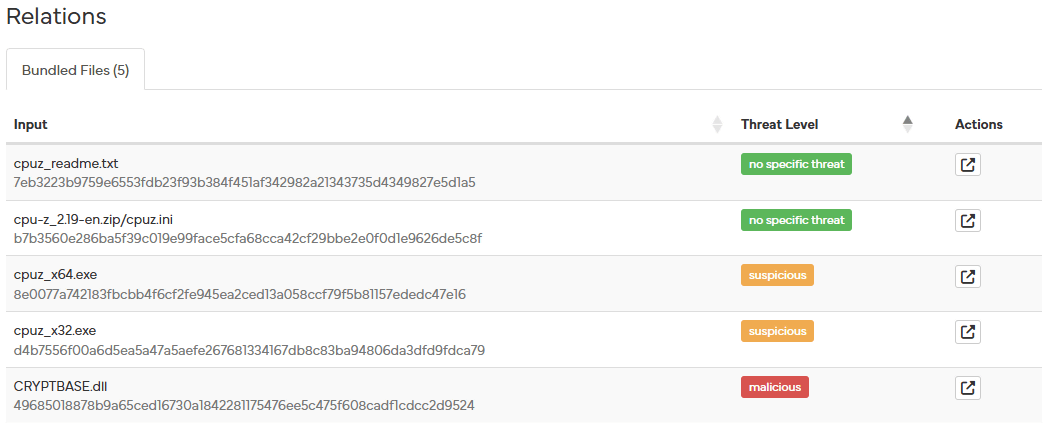Select the Bundled Files (5) tab
This screenshot has height=428, width=1047.
[75, 71]
